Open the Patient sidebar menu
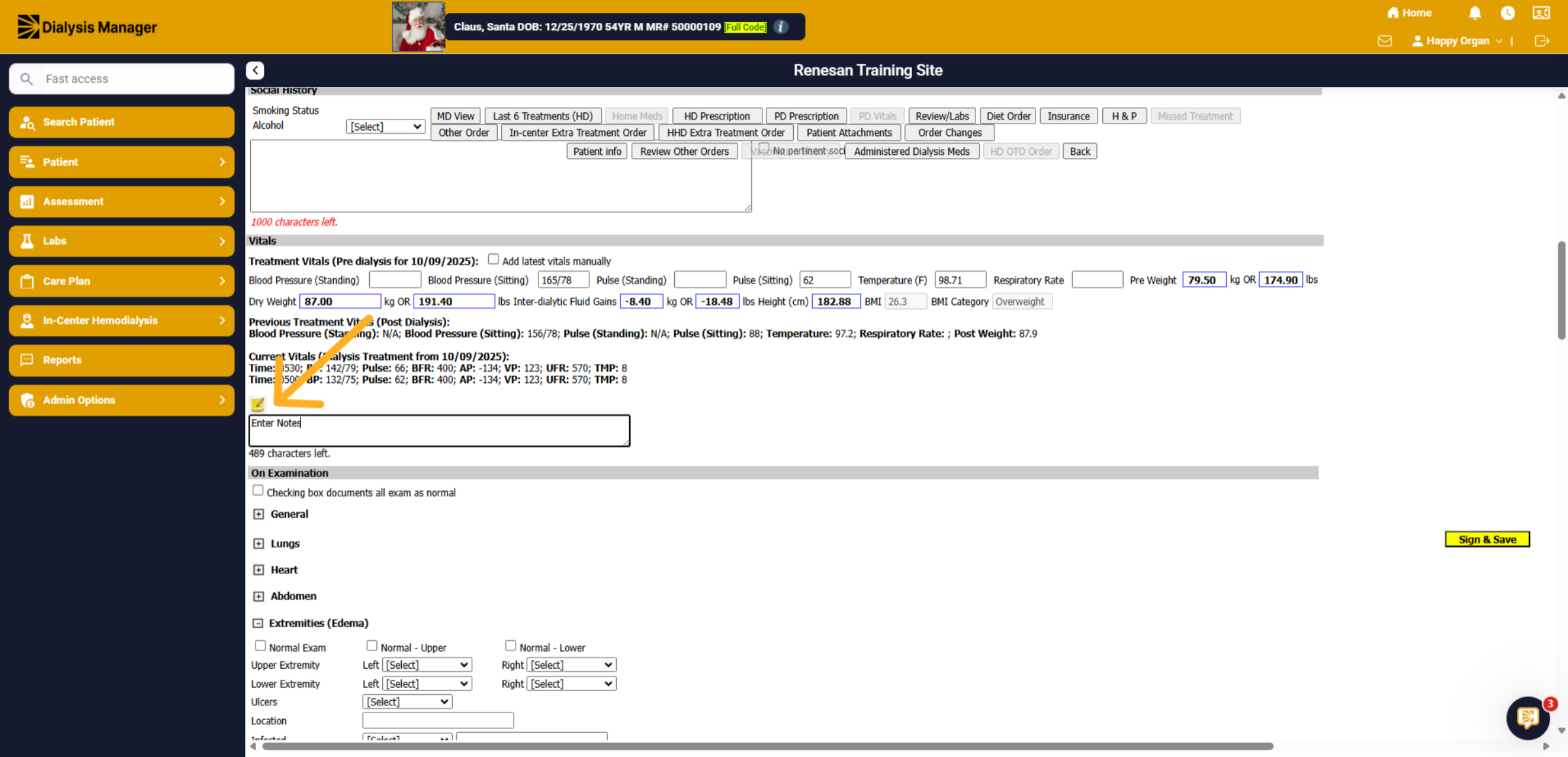Image resolution: width=1568 pixels, height=757 pixels. point(122,162)
